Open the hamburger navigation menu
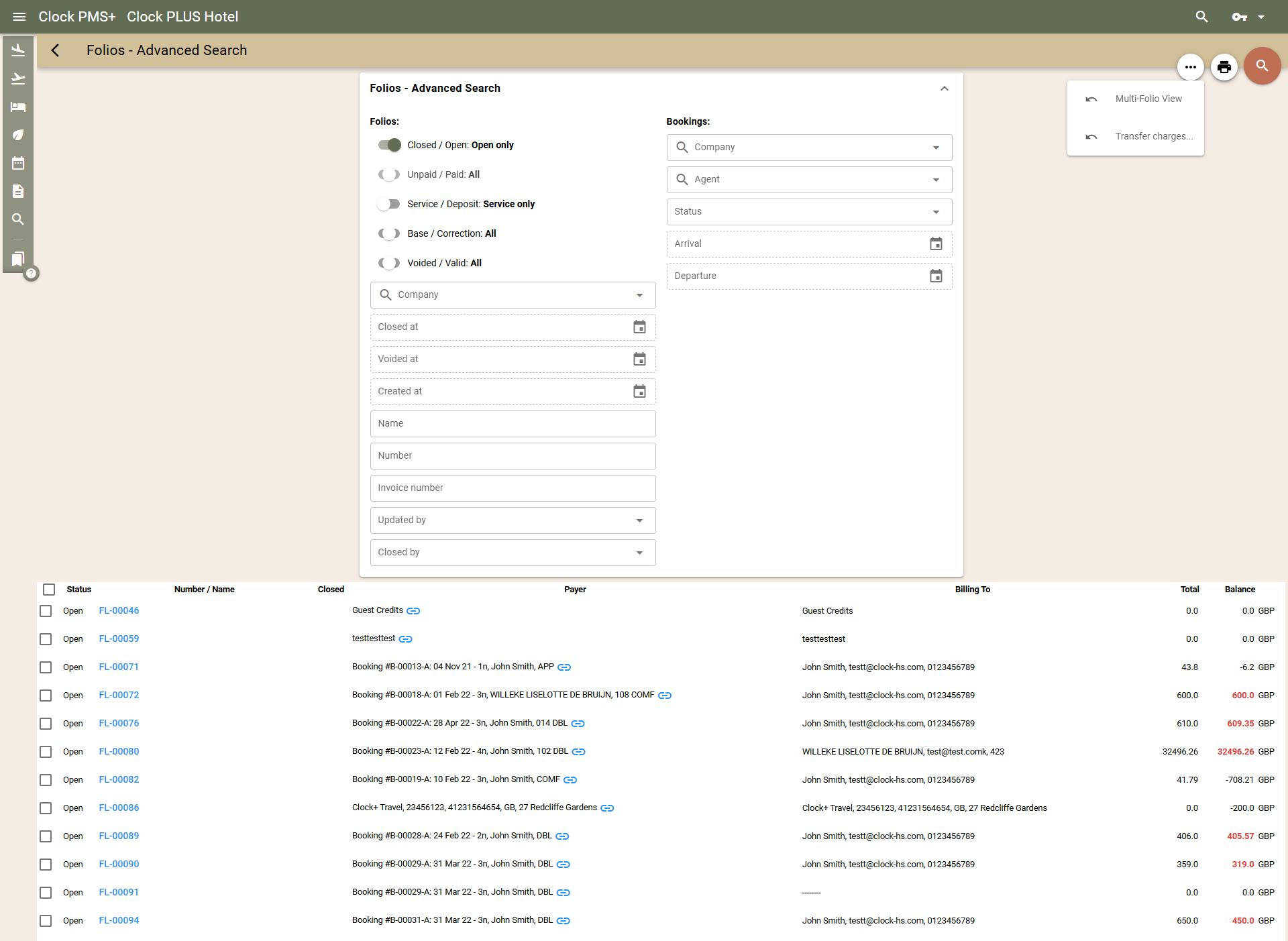 (x=19, y=17)
